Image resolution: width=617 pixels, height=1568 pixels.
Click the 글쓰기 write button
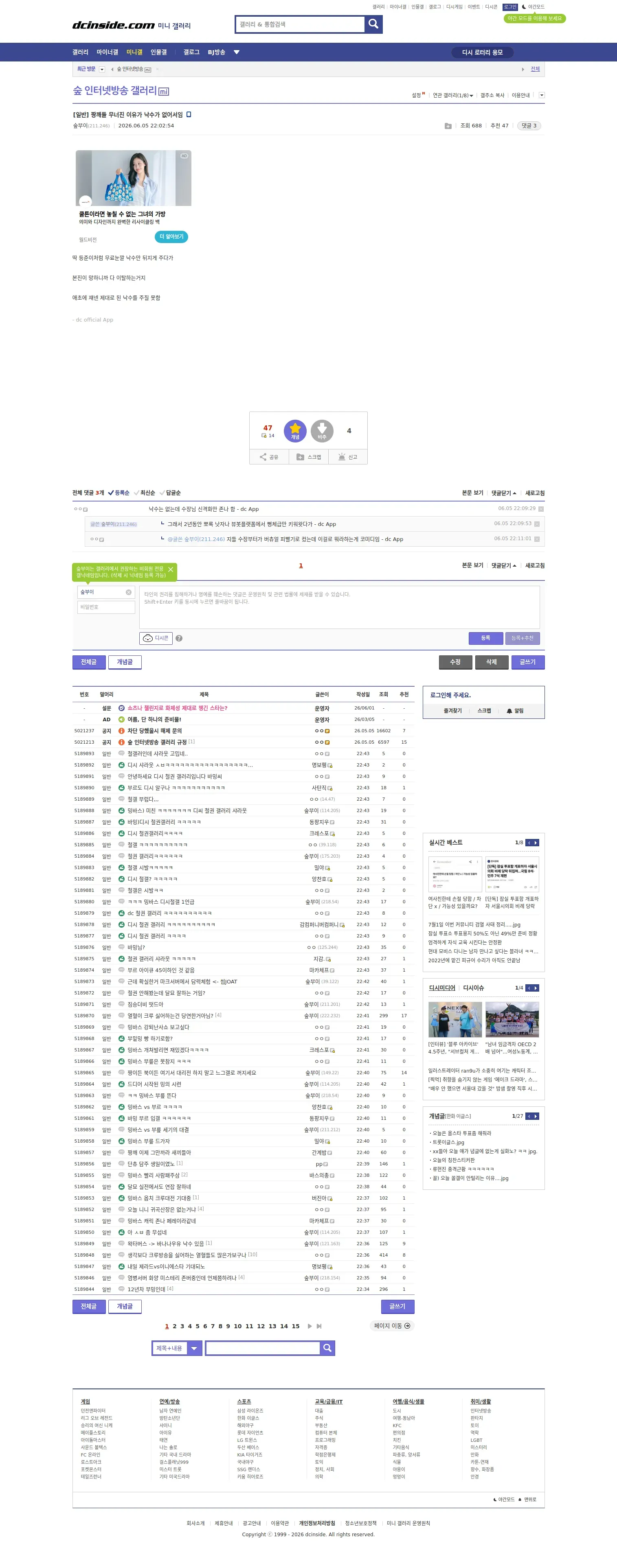[x=527, y=661]
